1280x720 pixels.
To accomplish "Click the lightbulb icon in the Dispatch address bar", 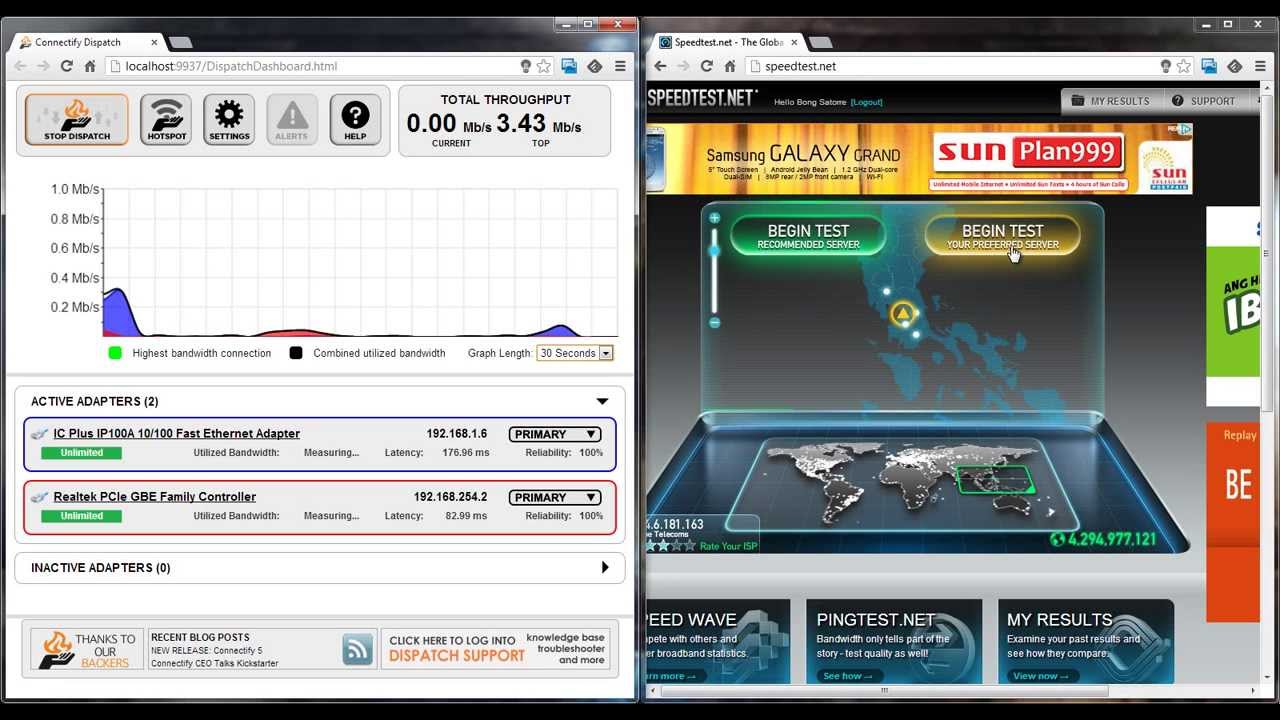I will click(526, 66).
